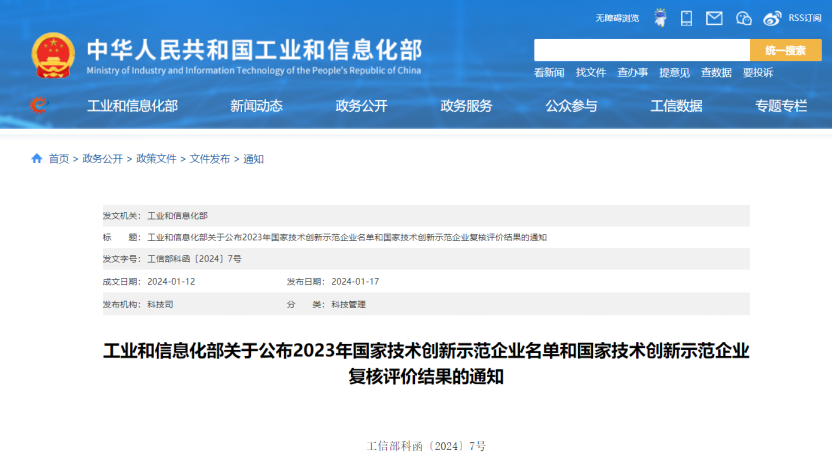Click the search input field
The height and width of the screenshot is (463, 833).
[641, 50]
